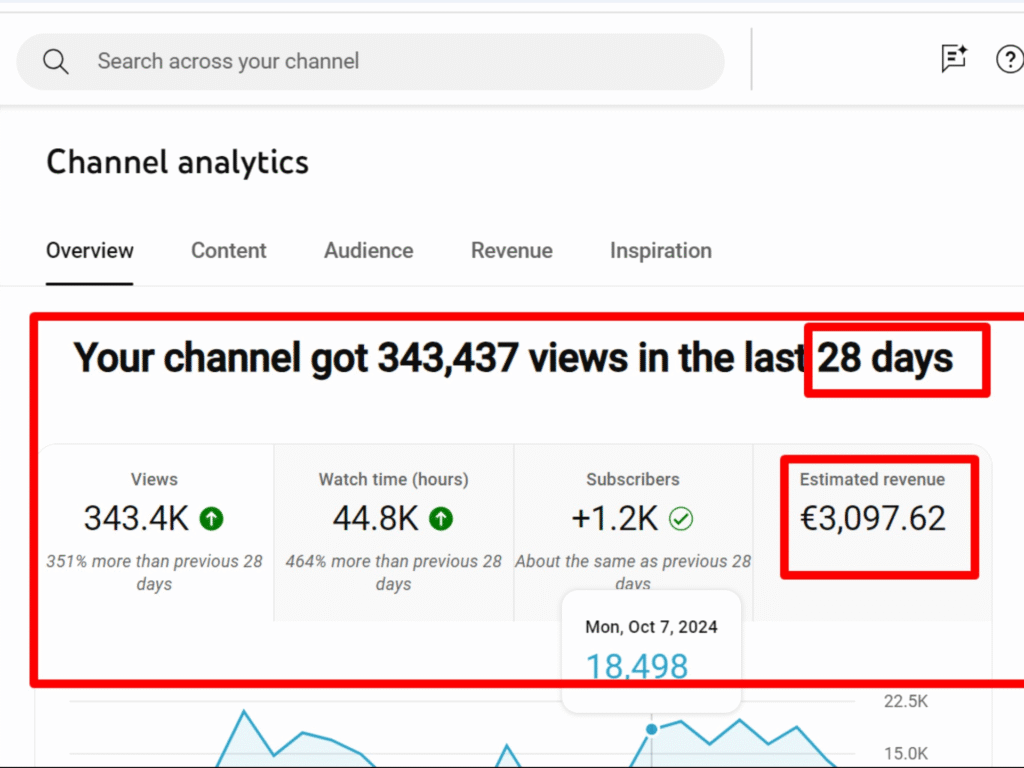Image resolution: width=1024 pixels, height=768 pixels.
Task: Click the 15.0K axis label
Action: [x=906, y=753]
